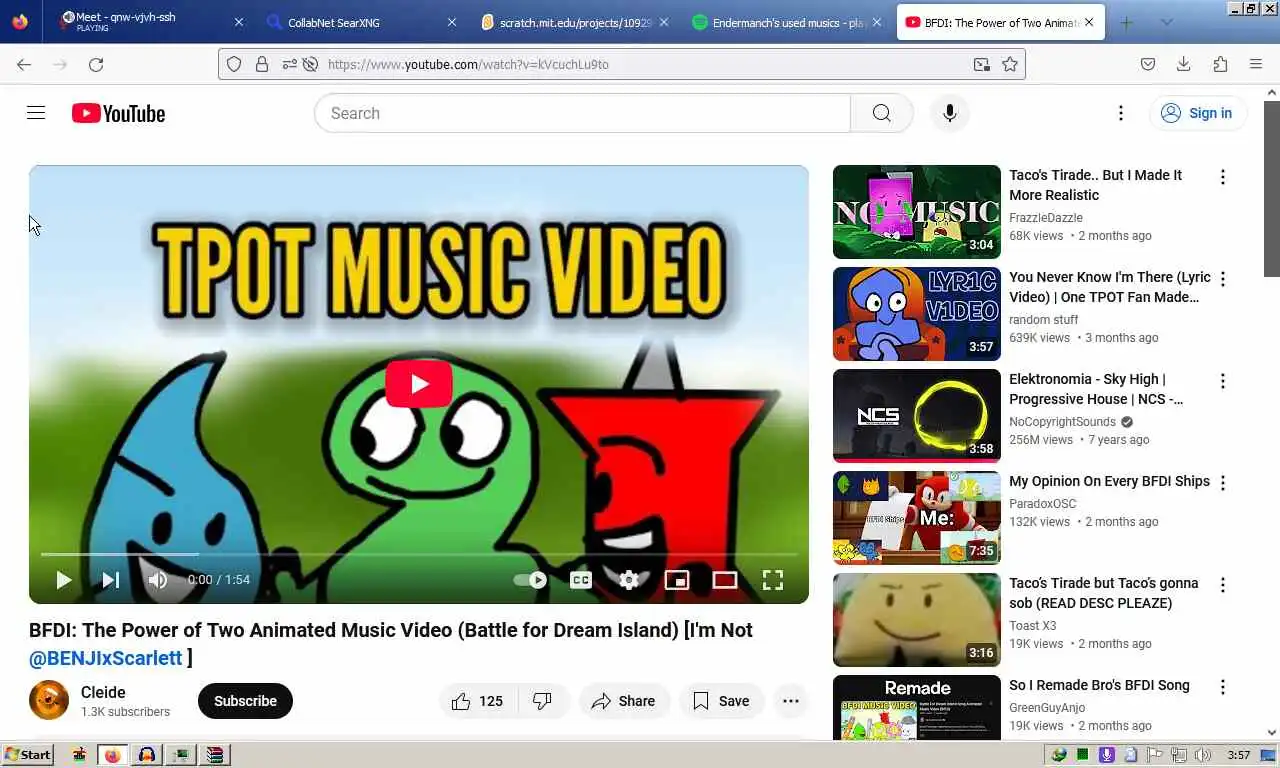Open options for Taco's Tirade More Realistic

coord(1222,177)
